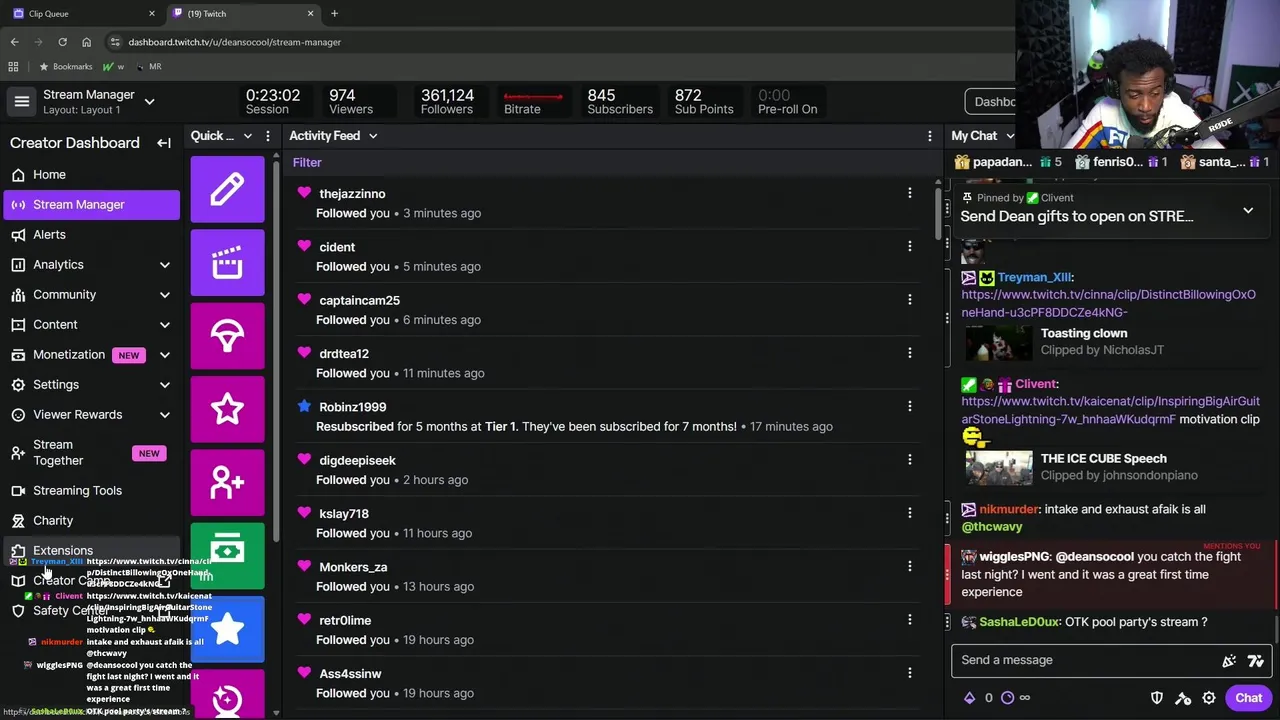Viewport: 1280px width, 720px height.
Task: Click the Robinz1999 username in Activity Feed
Action: [x=352, y=407]
